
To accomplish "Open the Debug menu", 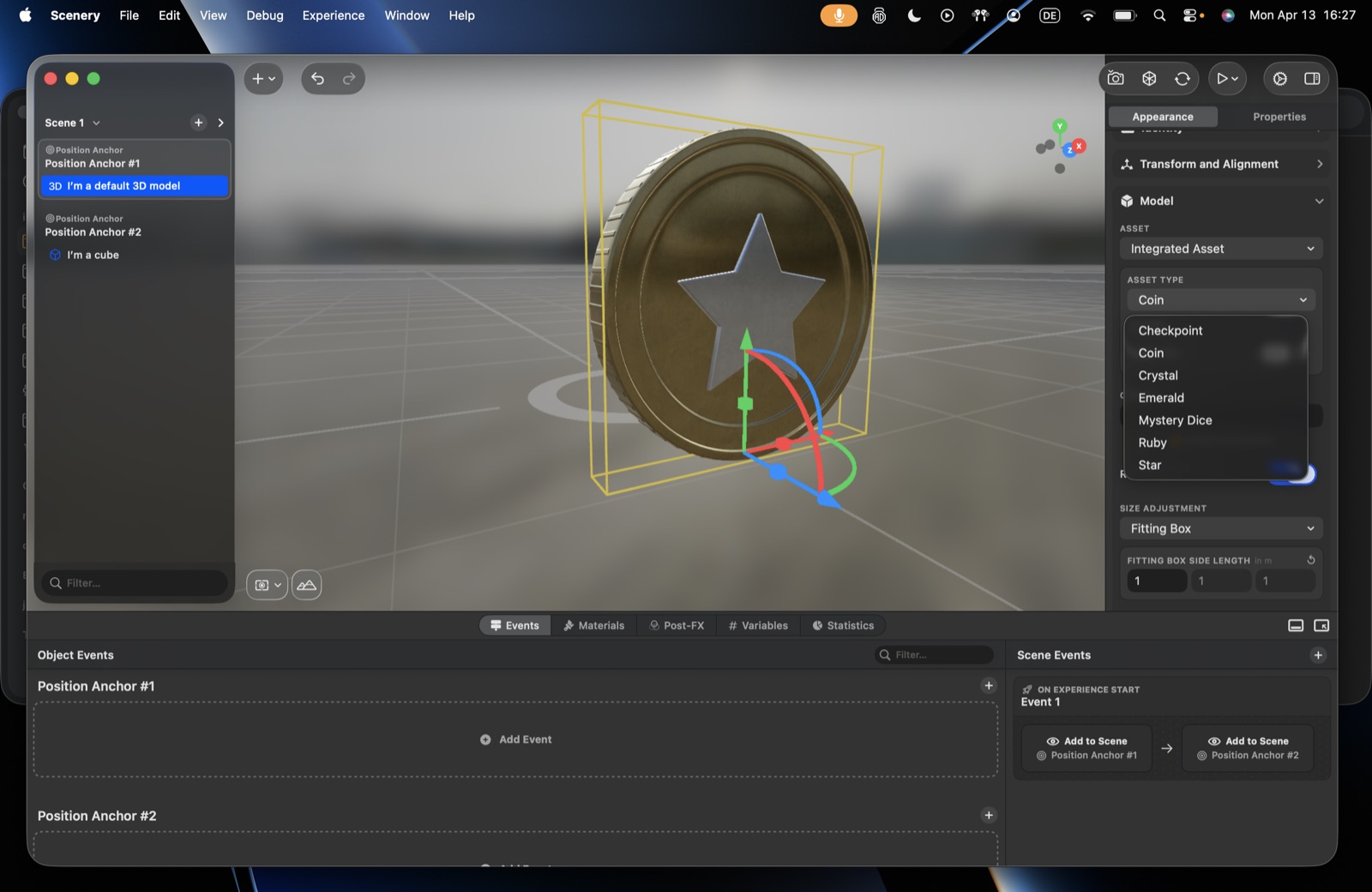I will point(264,15).
